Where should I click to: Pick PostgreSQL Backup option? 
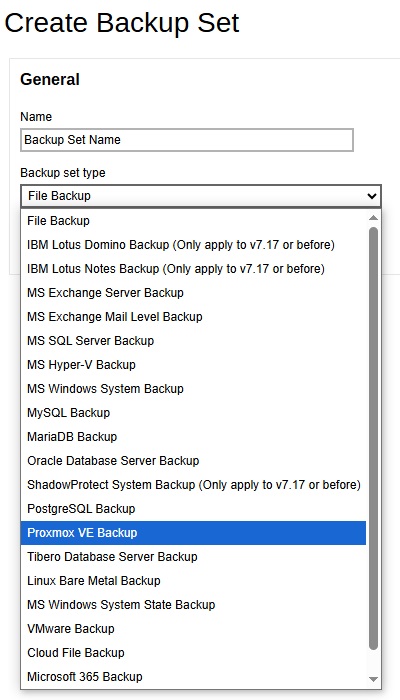193,509
